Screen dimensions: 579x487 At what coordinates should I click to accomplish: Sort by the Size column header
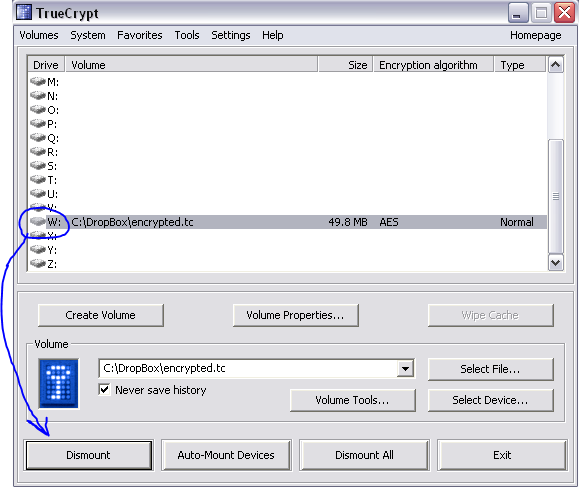(345, 65)
